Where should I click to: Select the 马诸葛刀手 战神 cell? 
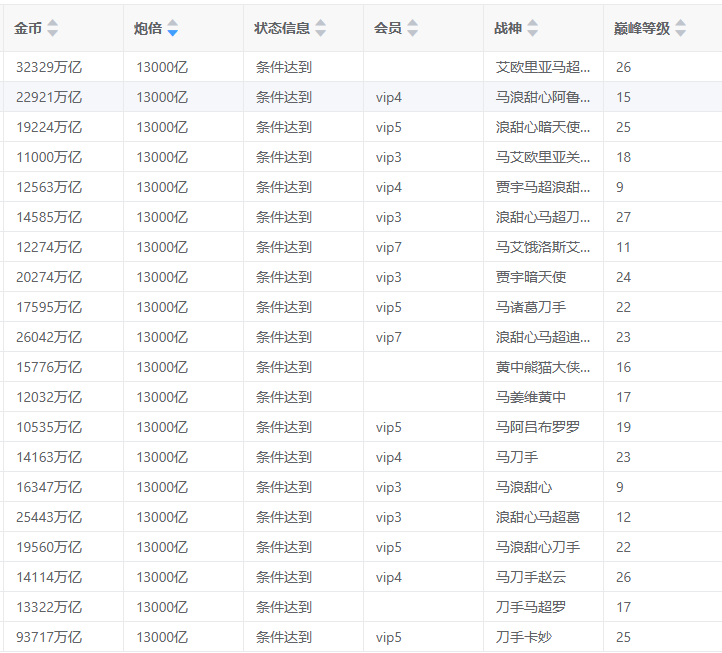coord(530,307)
